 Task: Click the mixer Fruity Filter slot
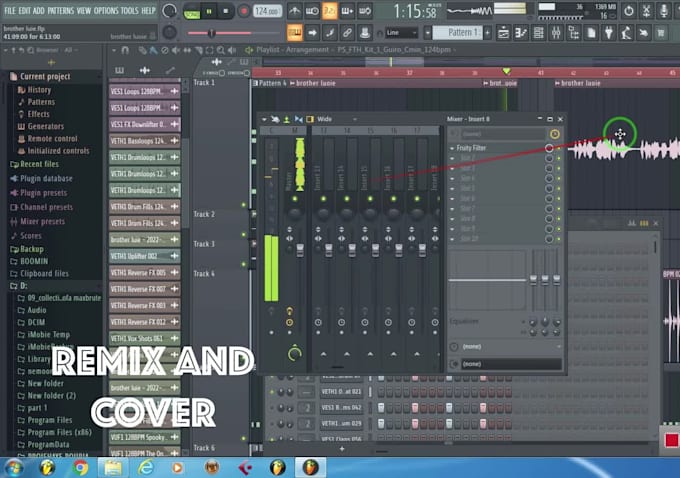(497, 148)
